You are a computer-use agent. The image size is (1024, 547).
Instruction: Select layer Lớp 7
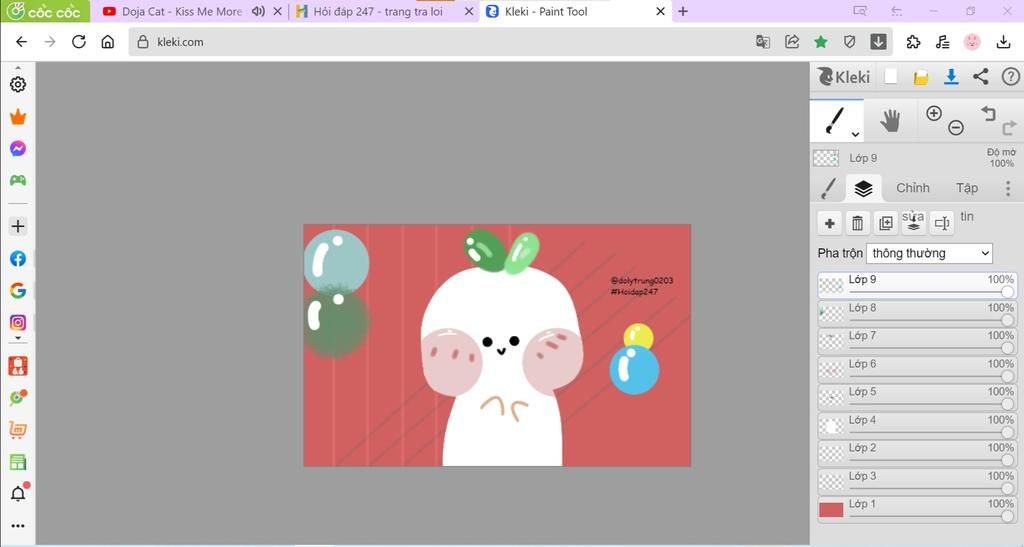917,341
